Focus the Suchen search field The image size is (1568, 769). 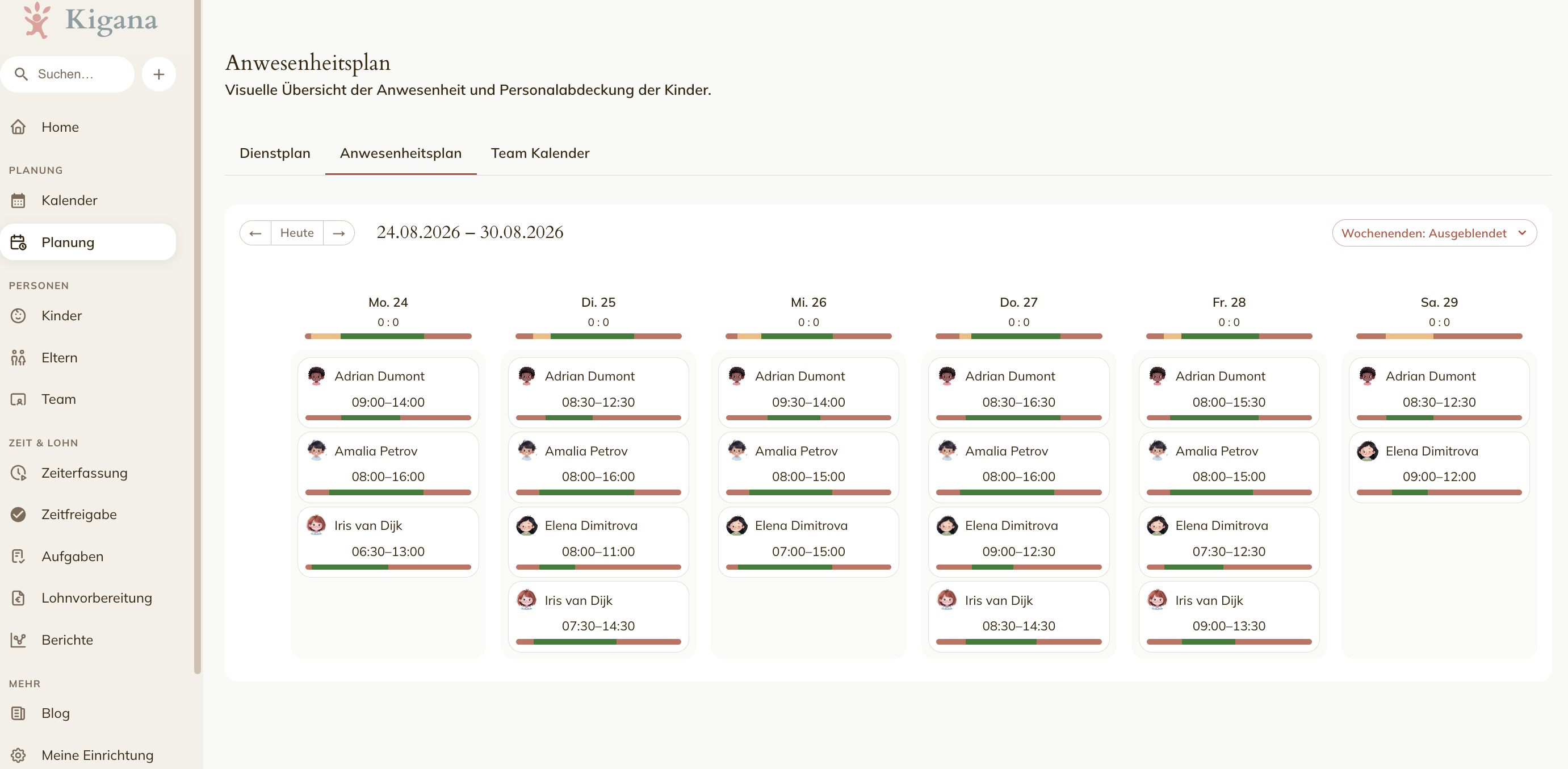click(x=67, y=74)
